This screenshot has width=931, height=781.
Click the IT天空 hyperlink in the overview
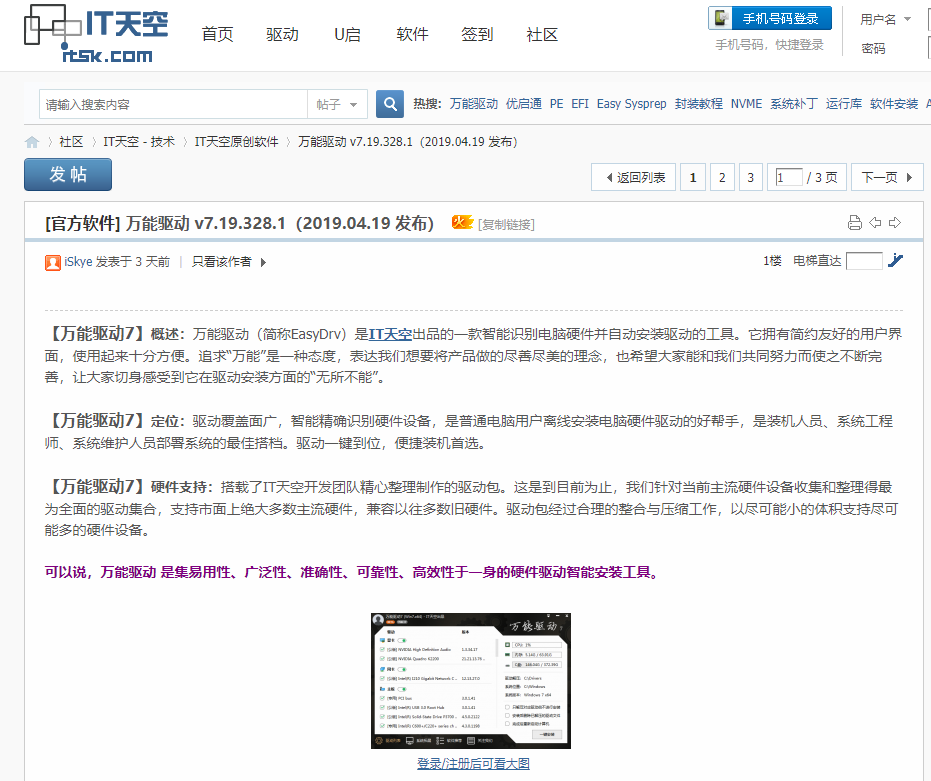pyautogui.click(x=390, y=334)
